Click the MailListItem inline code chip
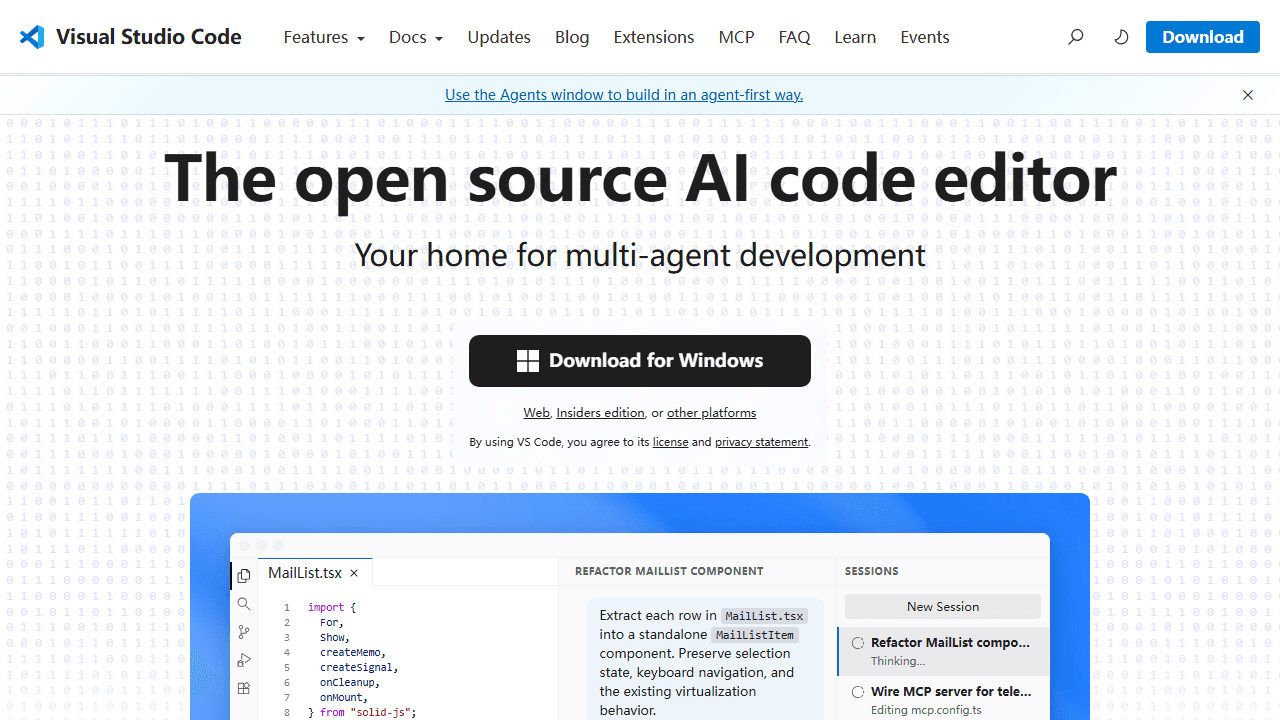Viewport: 1280px width, 720px height. click(755, 635)
